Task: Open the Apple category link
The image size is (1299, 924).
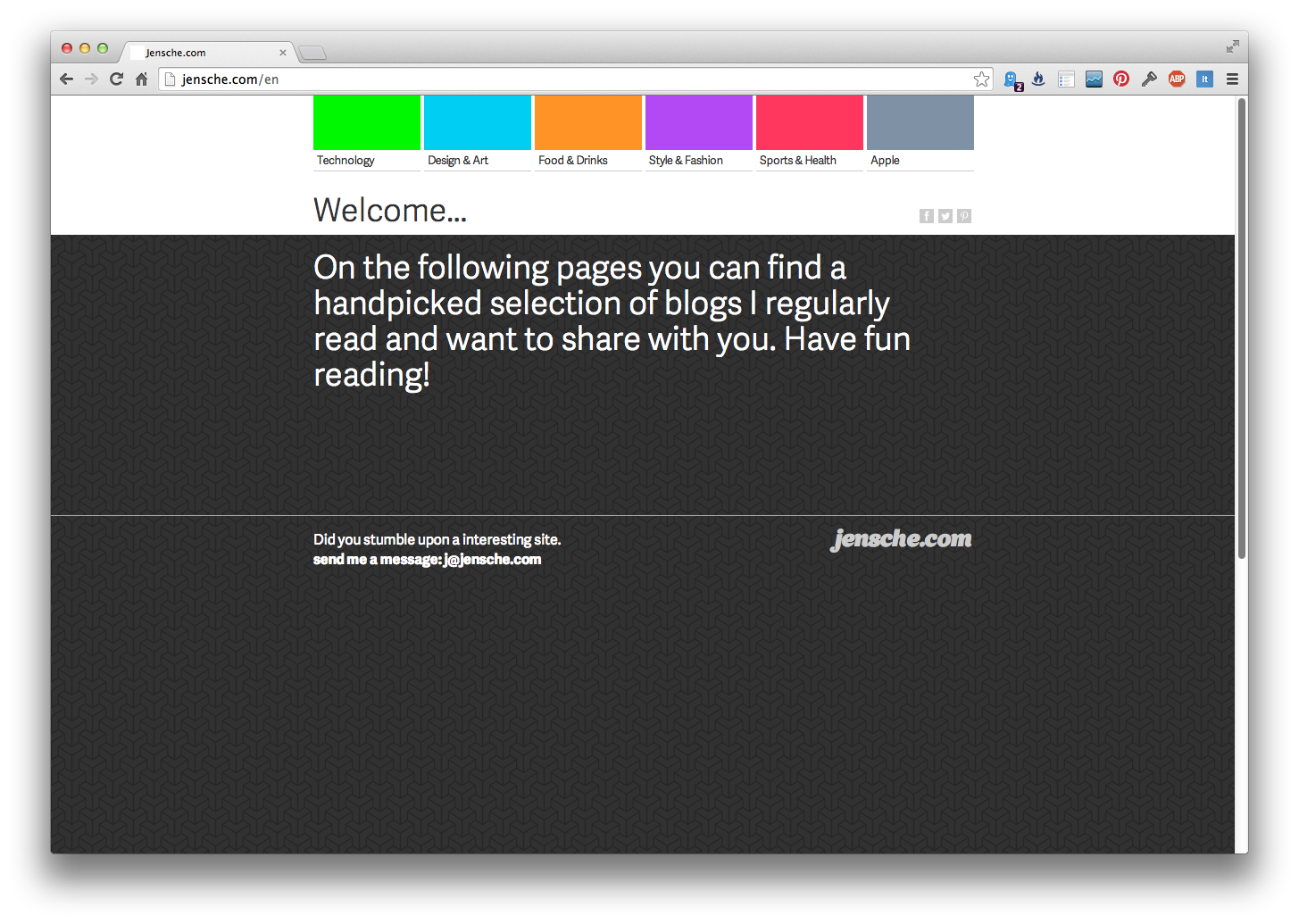Action: coord(885,161)
